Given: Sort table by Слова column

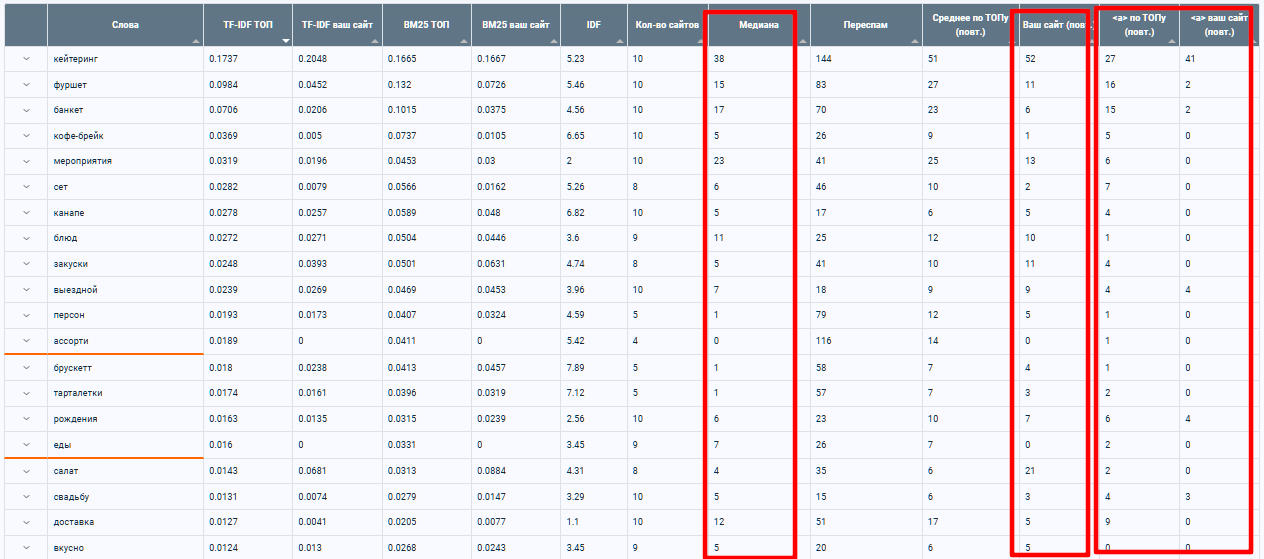Looking at the screenshot, I should pyautogui.click(x=125, y=24).
